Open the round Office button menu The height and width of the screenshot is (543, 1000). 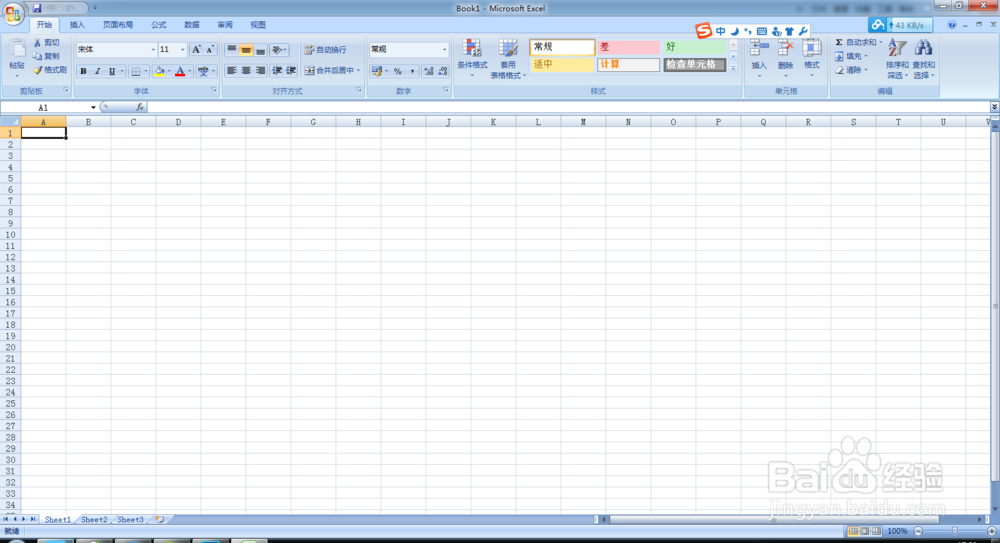(x=13, y=14)
